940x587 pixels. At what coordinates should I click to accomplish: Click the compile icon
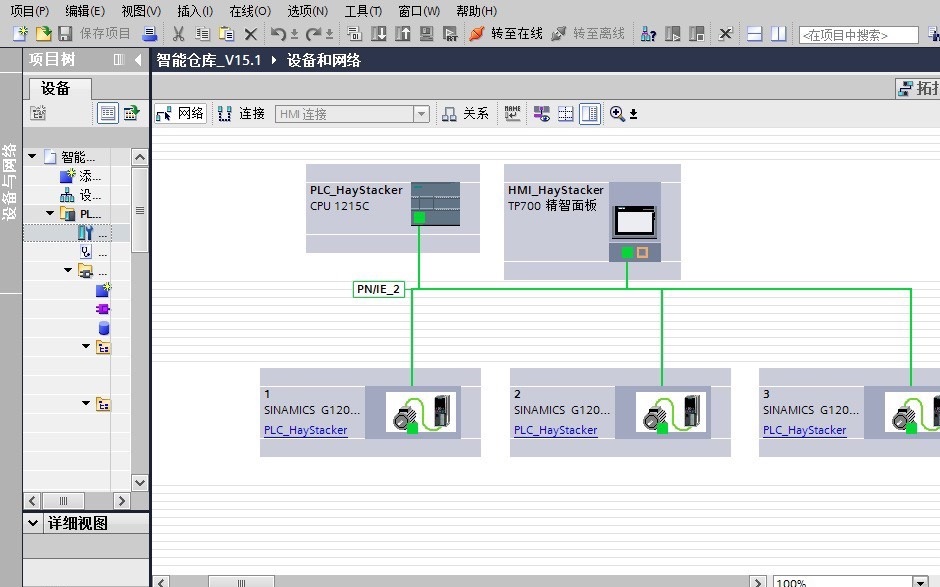point(354,34)
